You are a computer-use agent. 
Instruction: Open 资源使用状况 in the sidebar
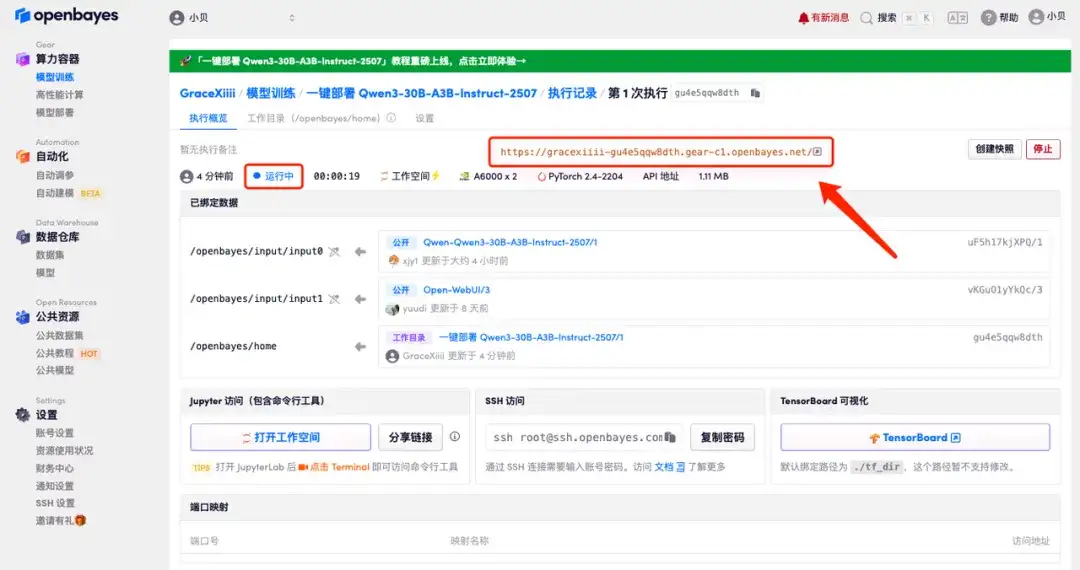click(x=64, y=451)
